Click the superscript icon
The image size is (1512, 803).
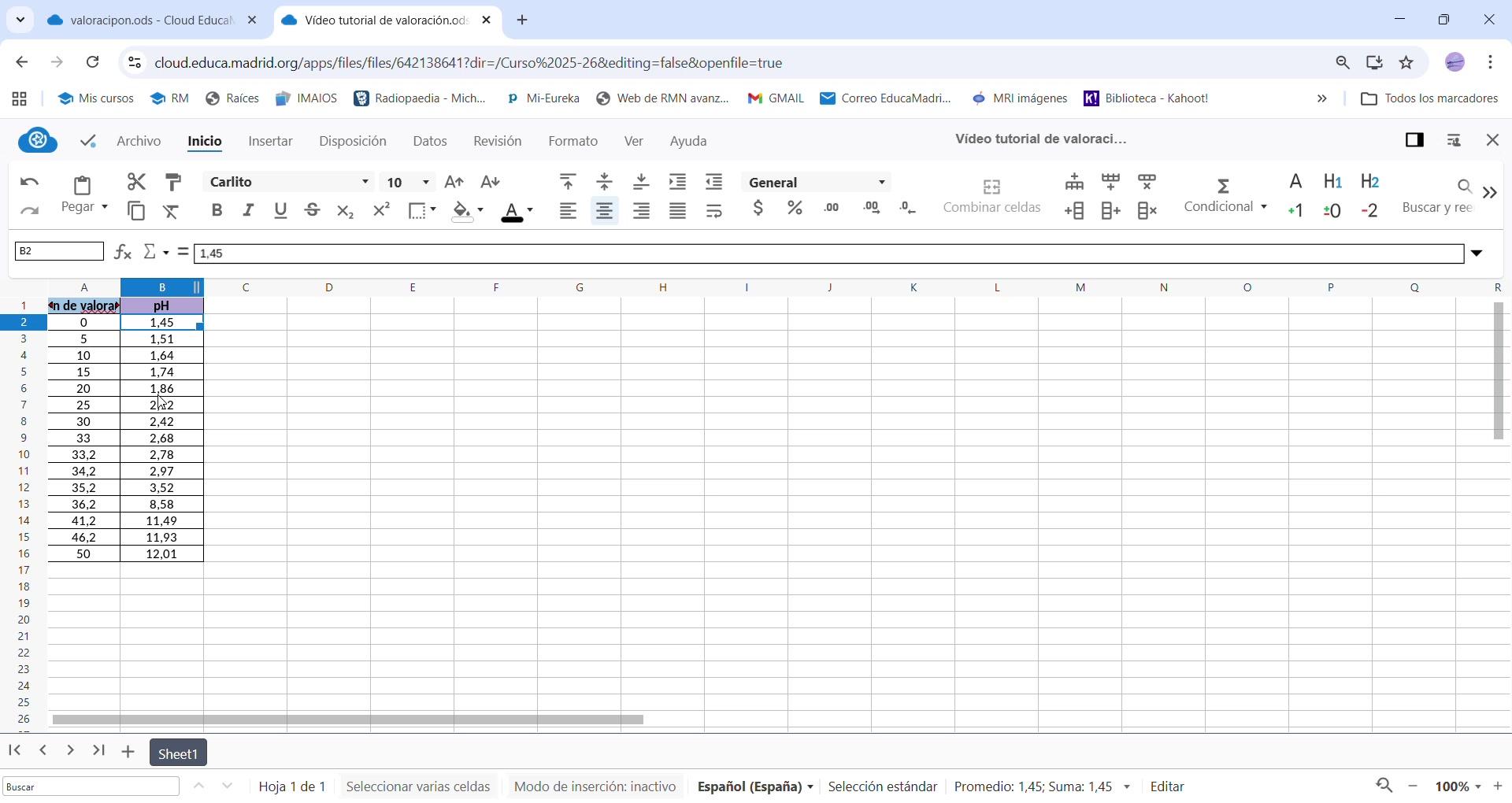(382, 211)
